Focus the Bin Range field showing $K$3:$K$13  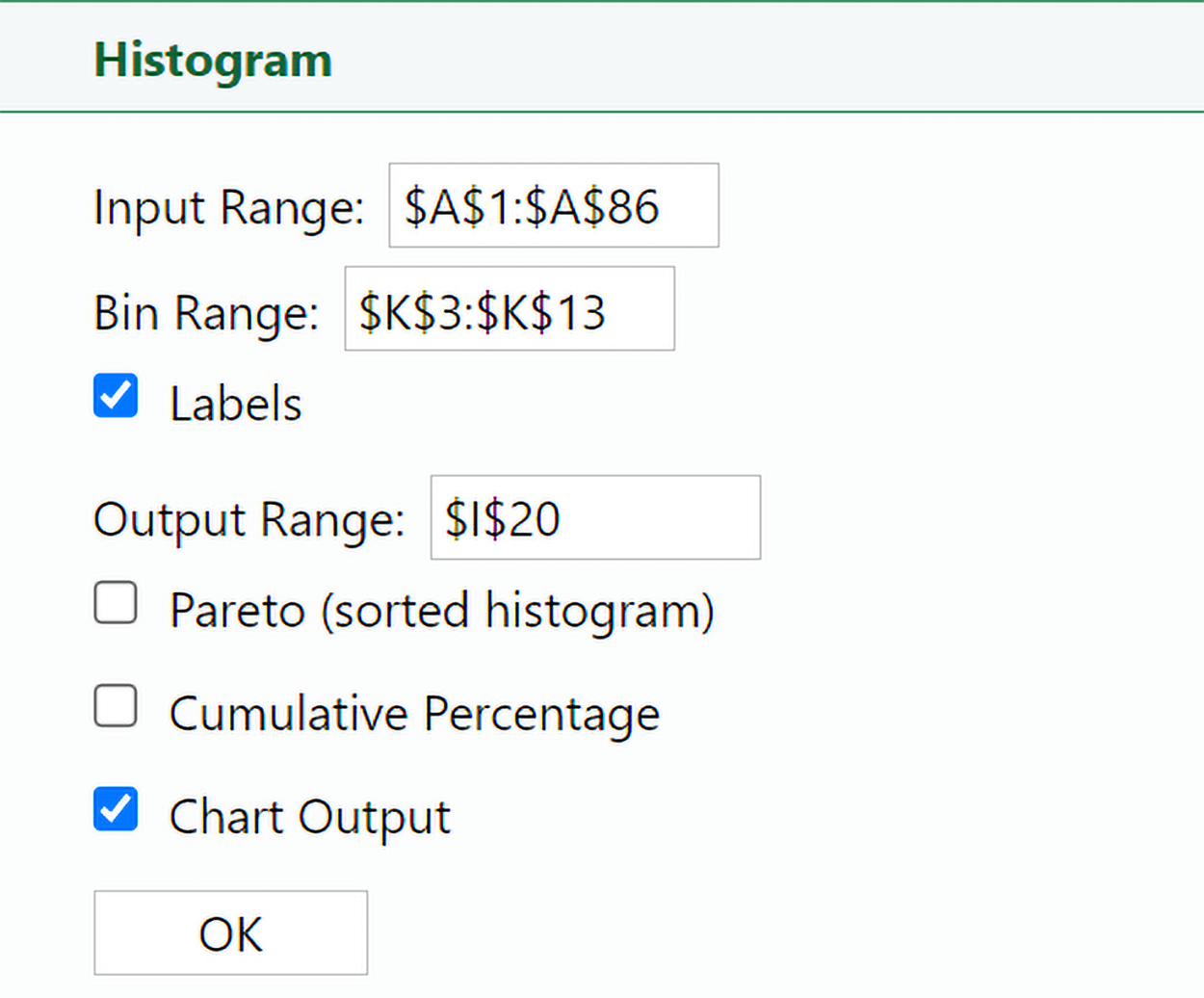pos(509,308)
